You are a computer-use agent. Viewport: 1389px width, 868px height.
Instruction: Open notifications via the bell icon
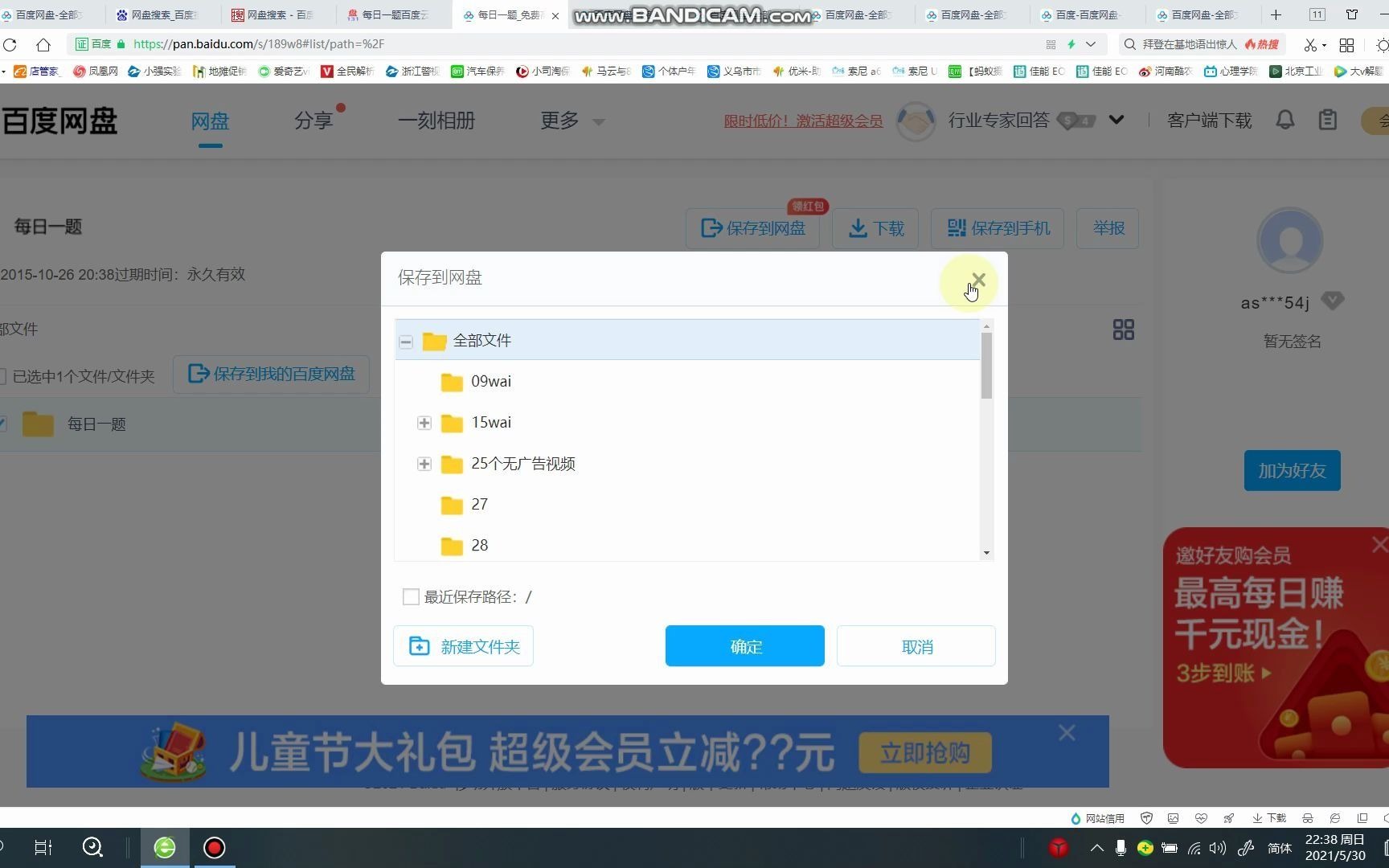click(x=1285, y=119)
